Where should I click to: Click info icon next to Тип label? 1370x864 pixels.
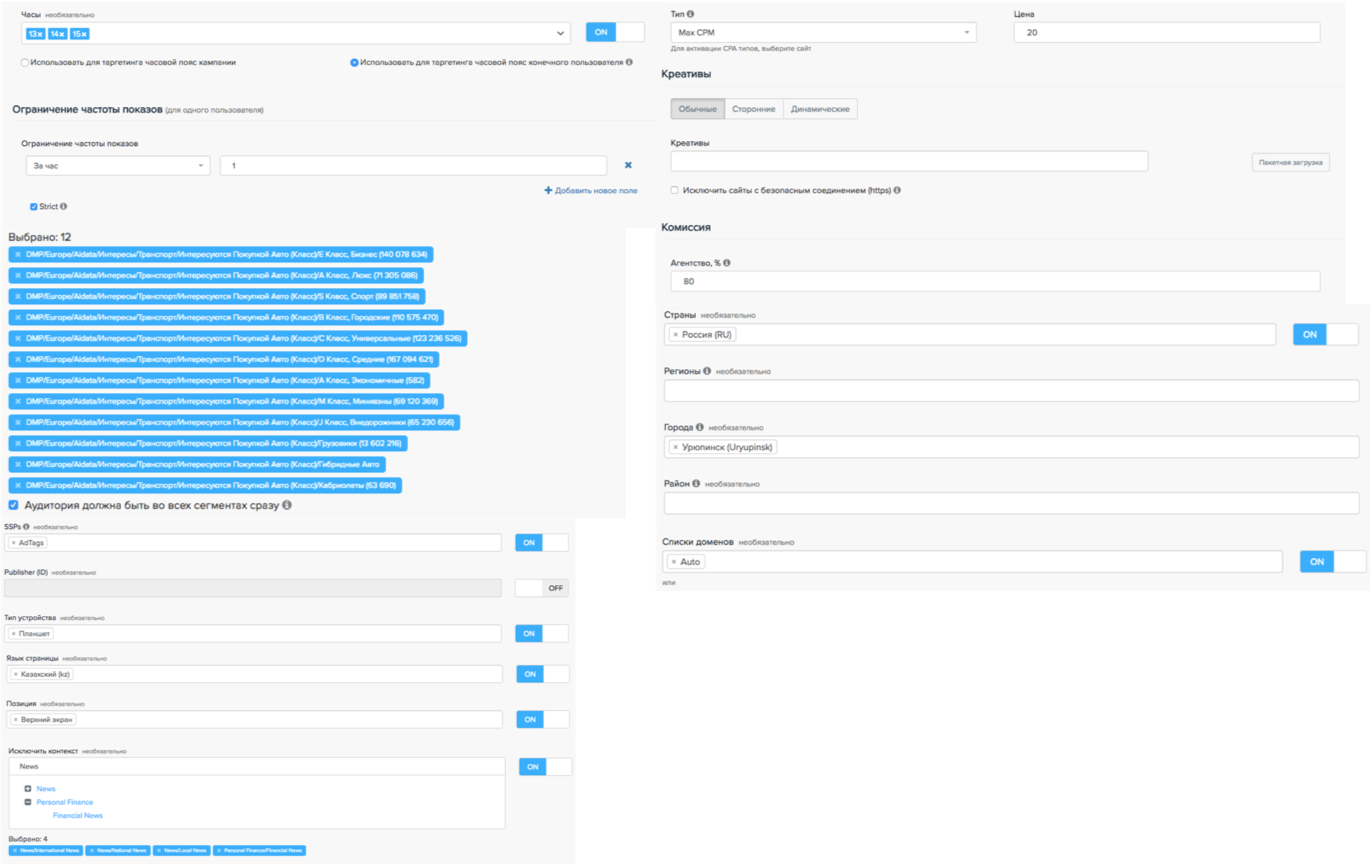pyautogui.click(x=690, y=14)
